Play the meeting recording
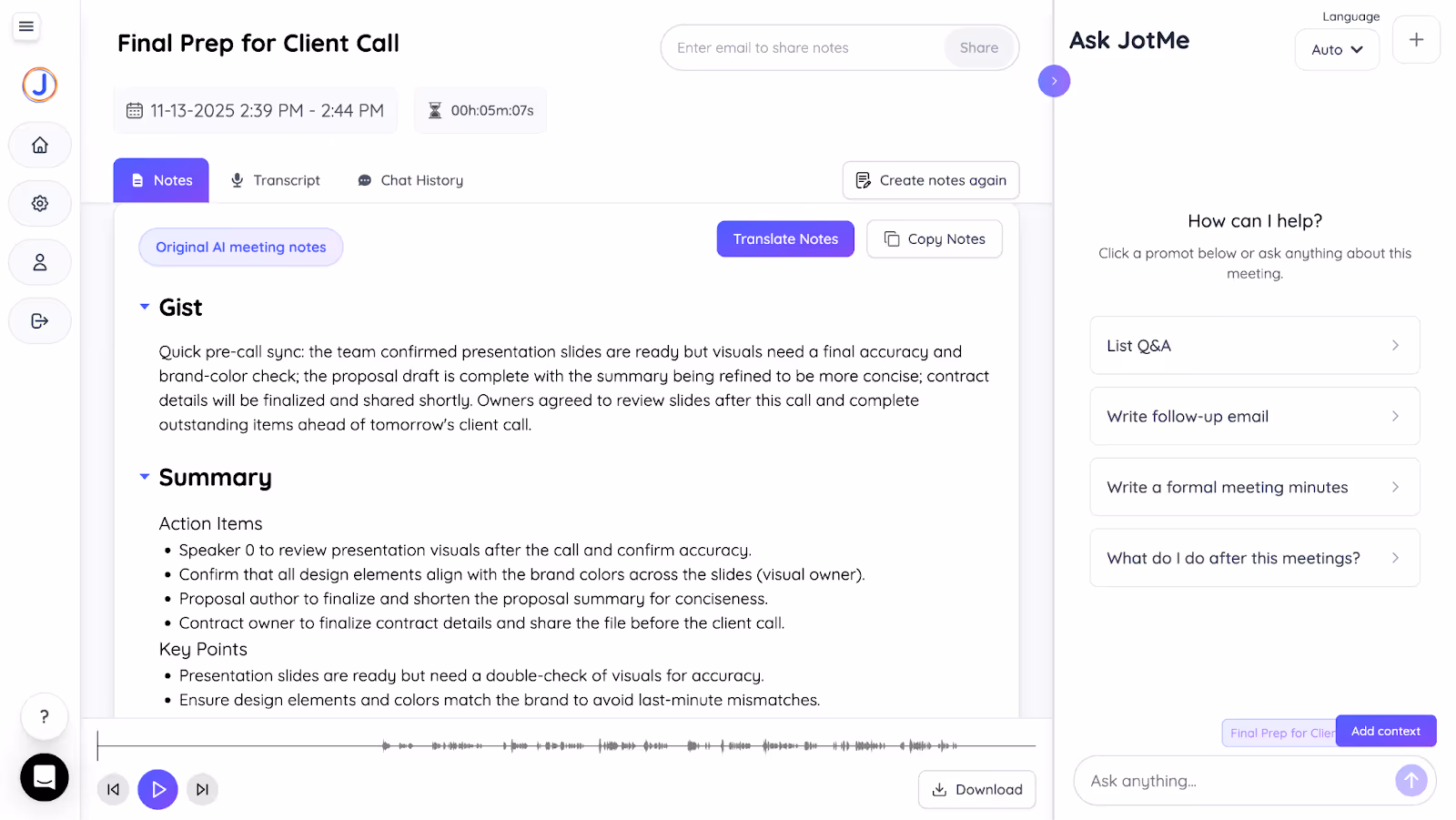The image size is (1456, 820). point(157,789)
